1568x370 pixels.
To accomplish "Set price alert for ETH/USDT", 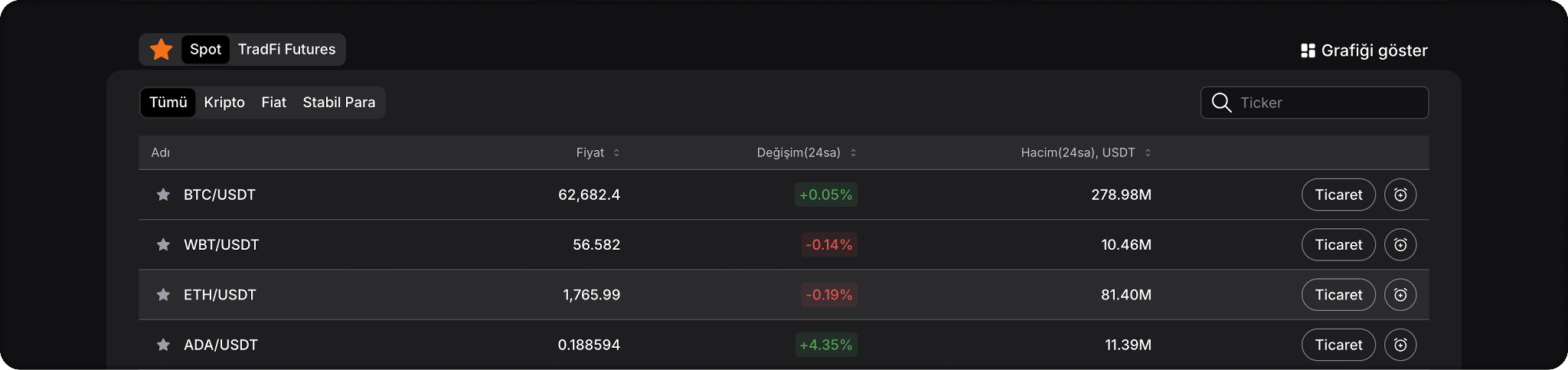I will click(x=1400, y=295).
